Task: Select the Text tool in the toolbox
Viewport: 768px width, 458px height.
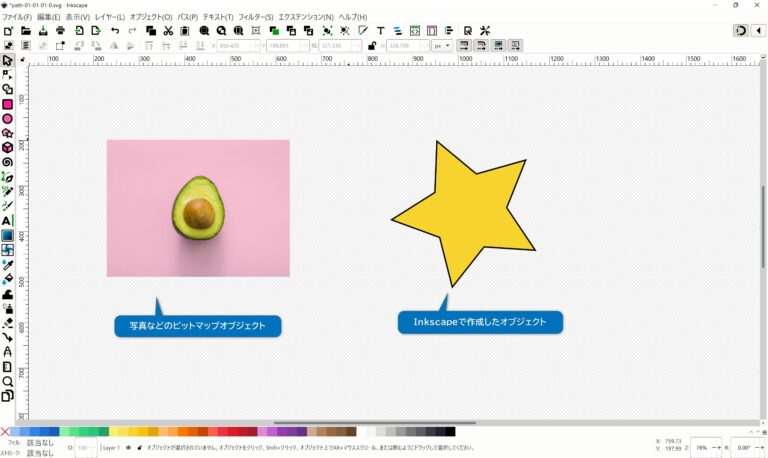Action: click(7, 220)
